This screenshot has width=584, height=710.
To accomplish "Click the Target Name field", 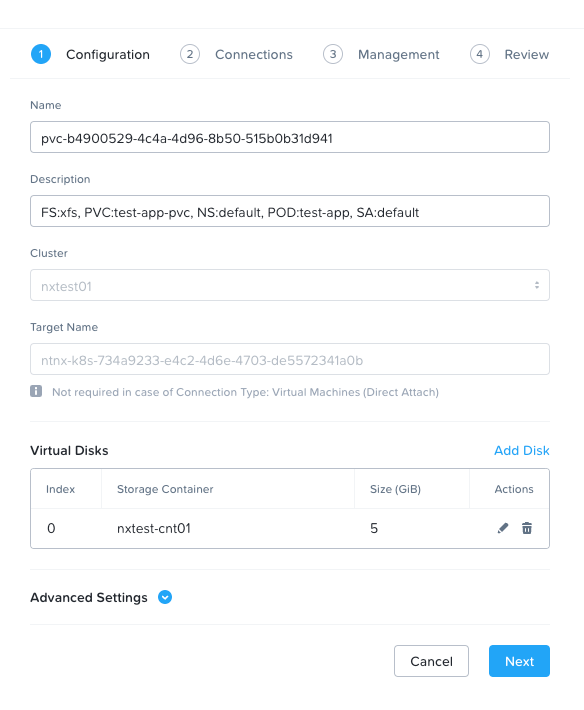I will (x=290, y=360).
